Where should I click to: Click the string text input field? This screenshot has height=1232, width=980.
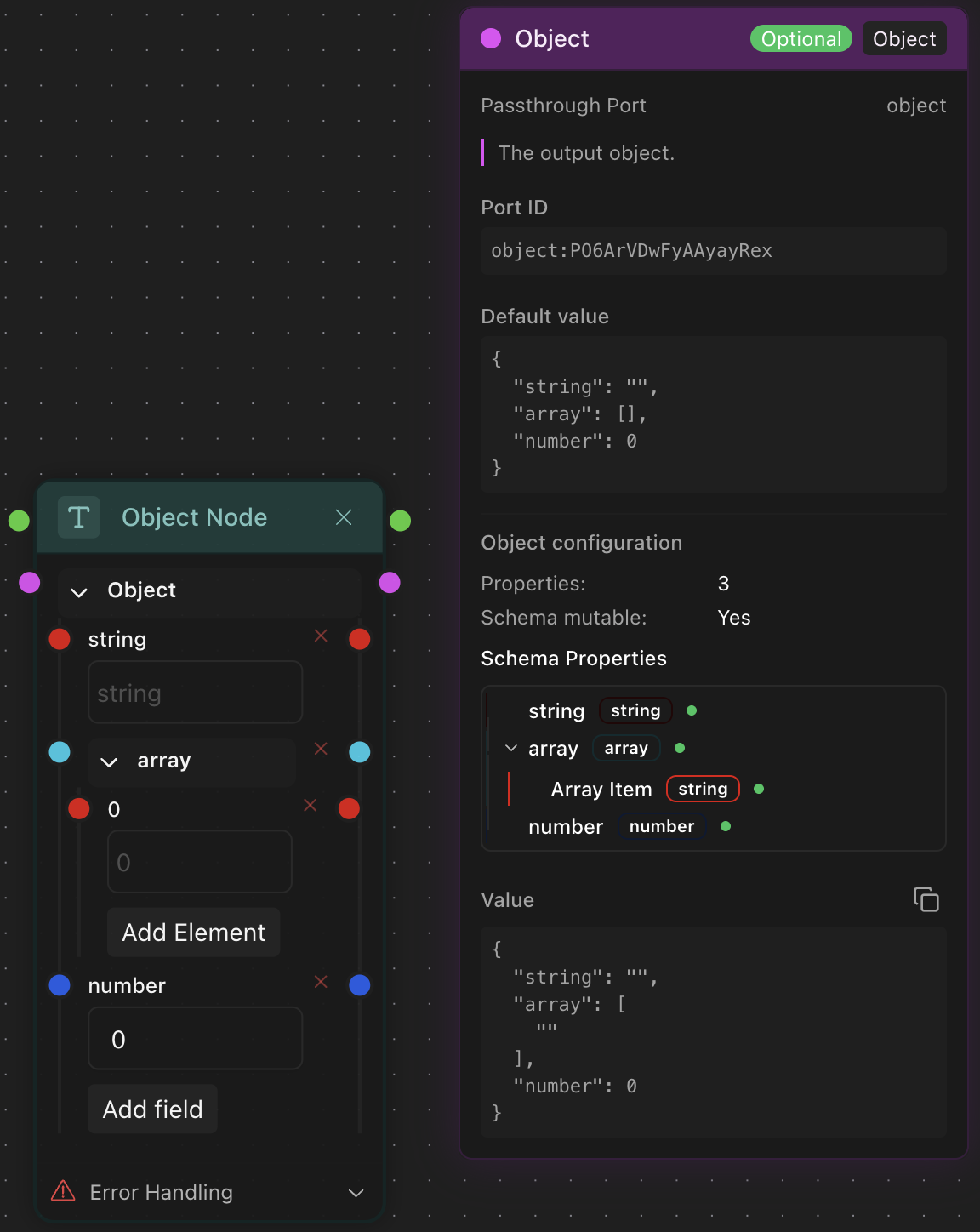pos(196,693)
